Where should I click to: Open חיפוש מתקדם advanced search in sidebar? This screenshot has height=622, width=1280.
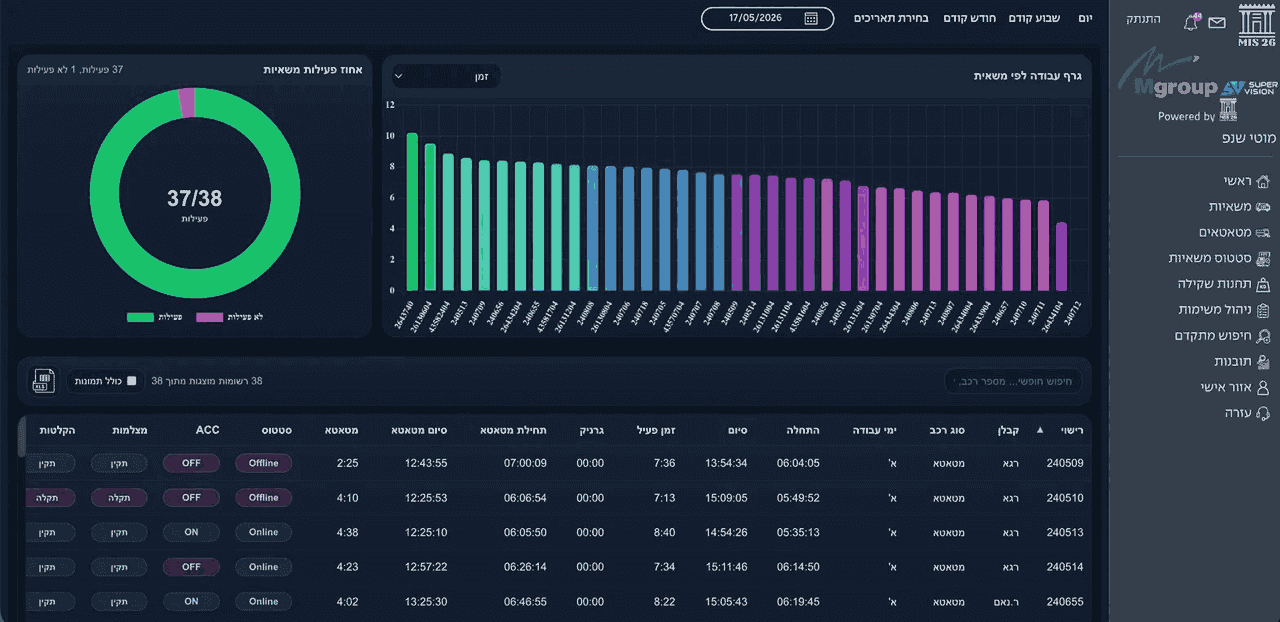(x=1222, y=336)
